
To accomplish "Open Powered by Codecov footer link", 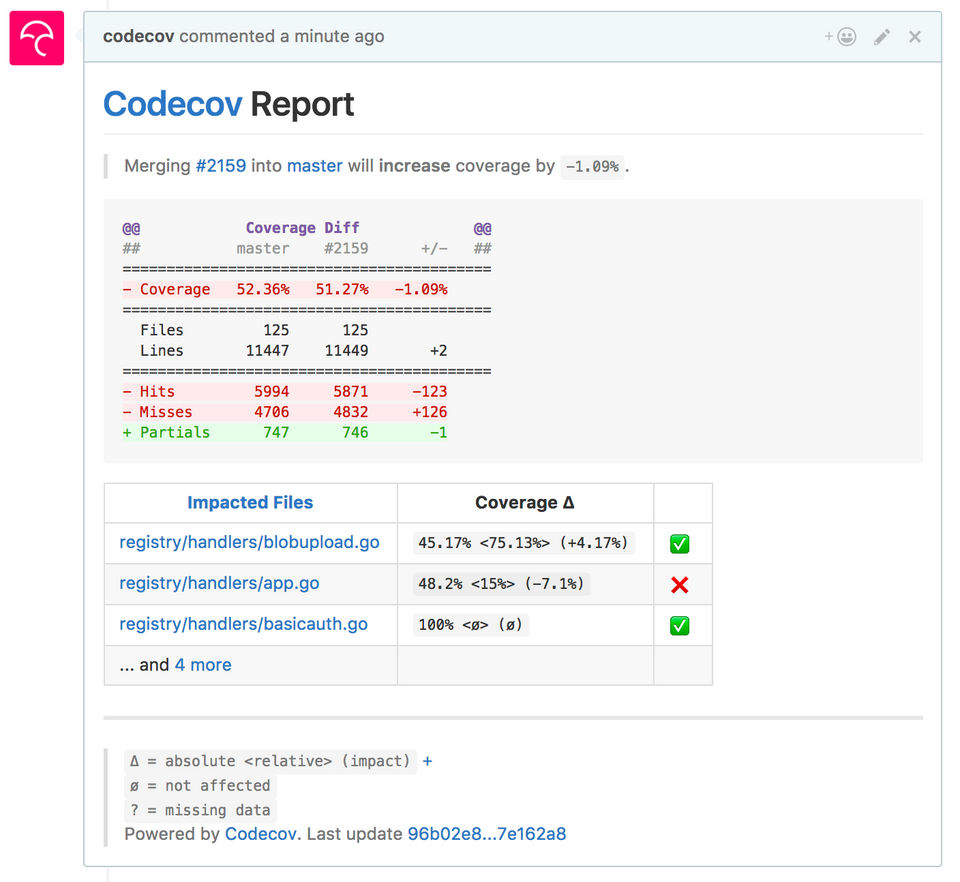I will pyautogui.click(x=261, y=834).
